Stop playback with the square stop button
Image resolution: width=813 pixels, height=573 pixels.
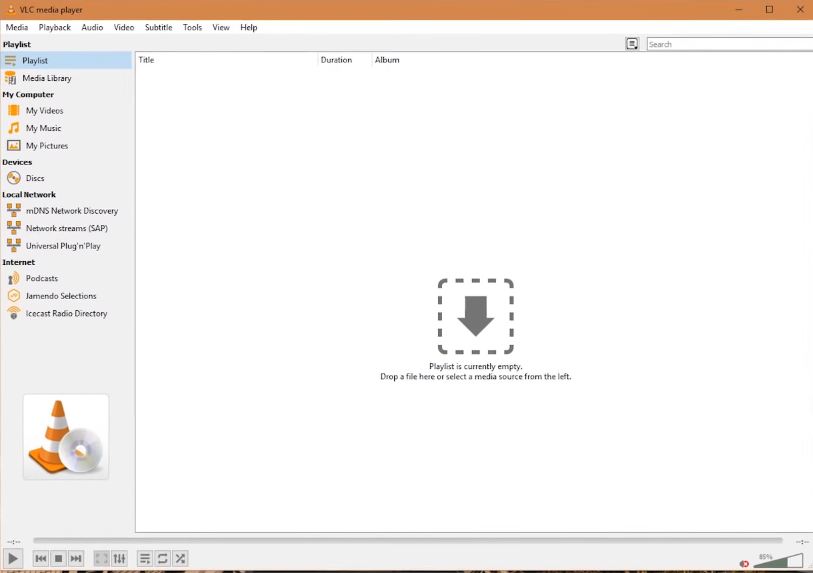[x=59, y=558]
